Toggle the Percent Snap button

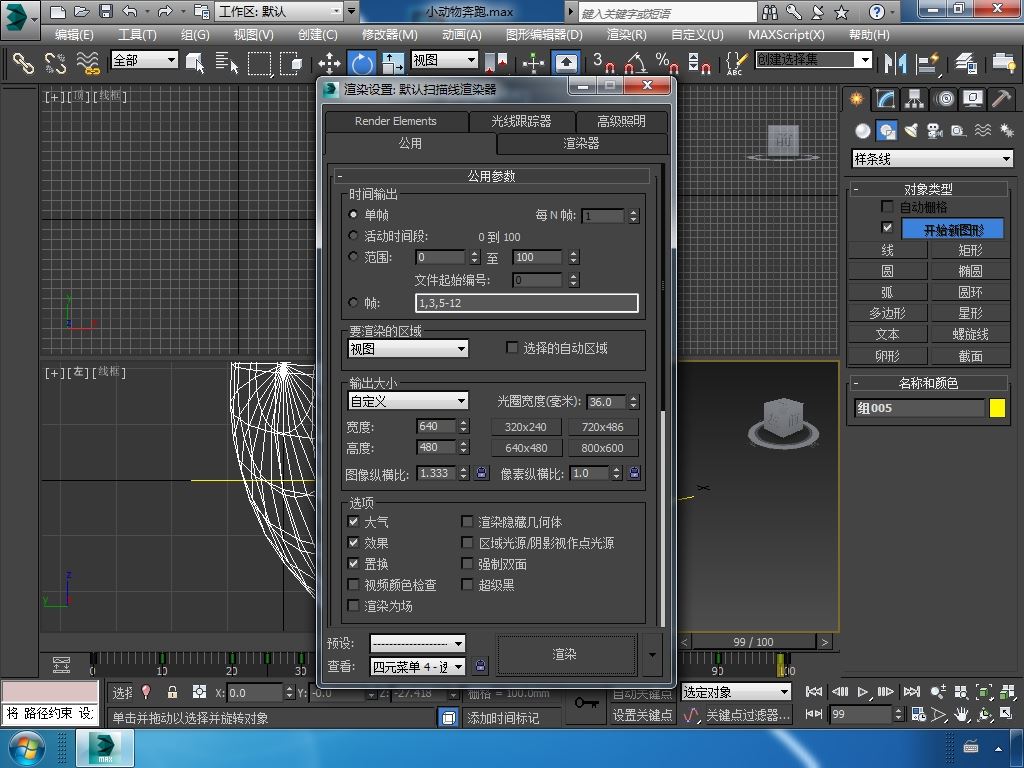click(x=666, y=63)
